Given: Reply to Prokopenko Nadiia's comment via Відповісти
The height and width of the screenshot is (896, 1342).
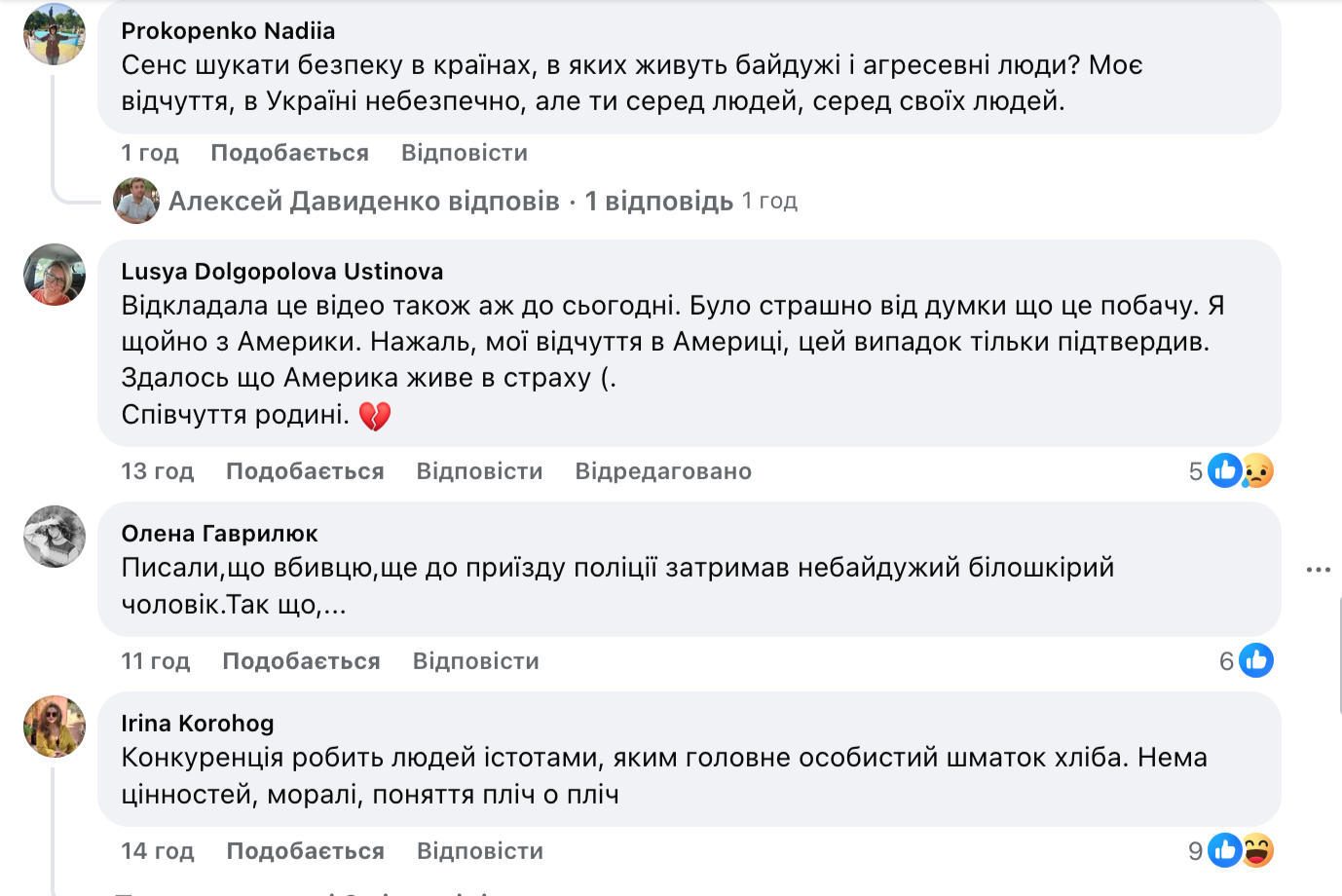Looking at the screenshot, I should tap(465, 153).
